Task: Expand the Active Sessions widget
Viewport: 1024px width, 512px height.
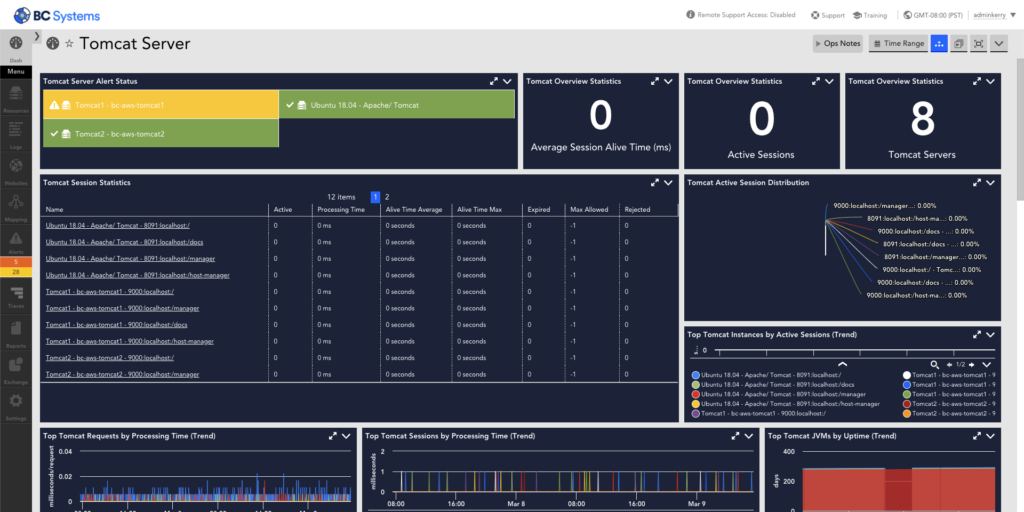Action: (816, 82)
